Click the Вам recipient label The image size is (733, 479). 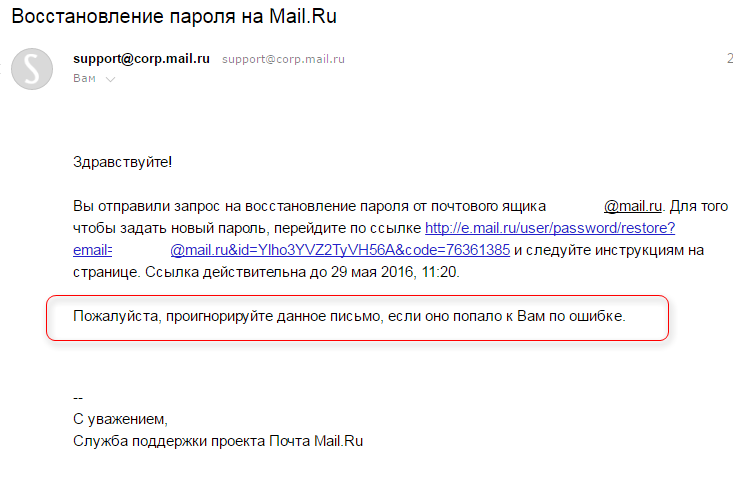(x=84, y=79)
